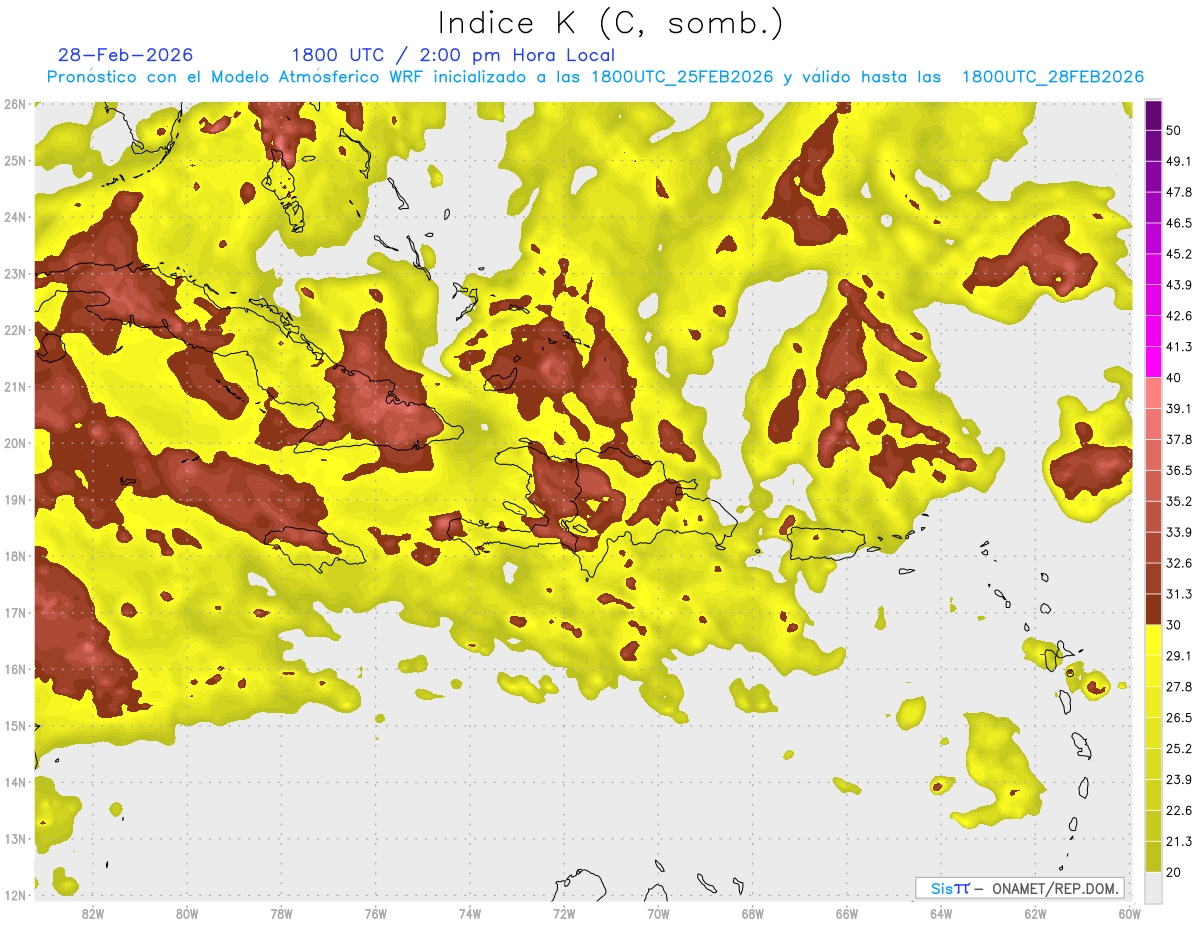Click the "19N" latitude label
1200x927 pixels.
click(14, 499)
